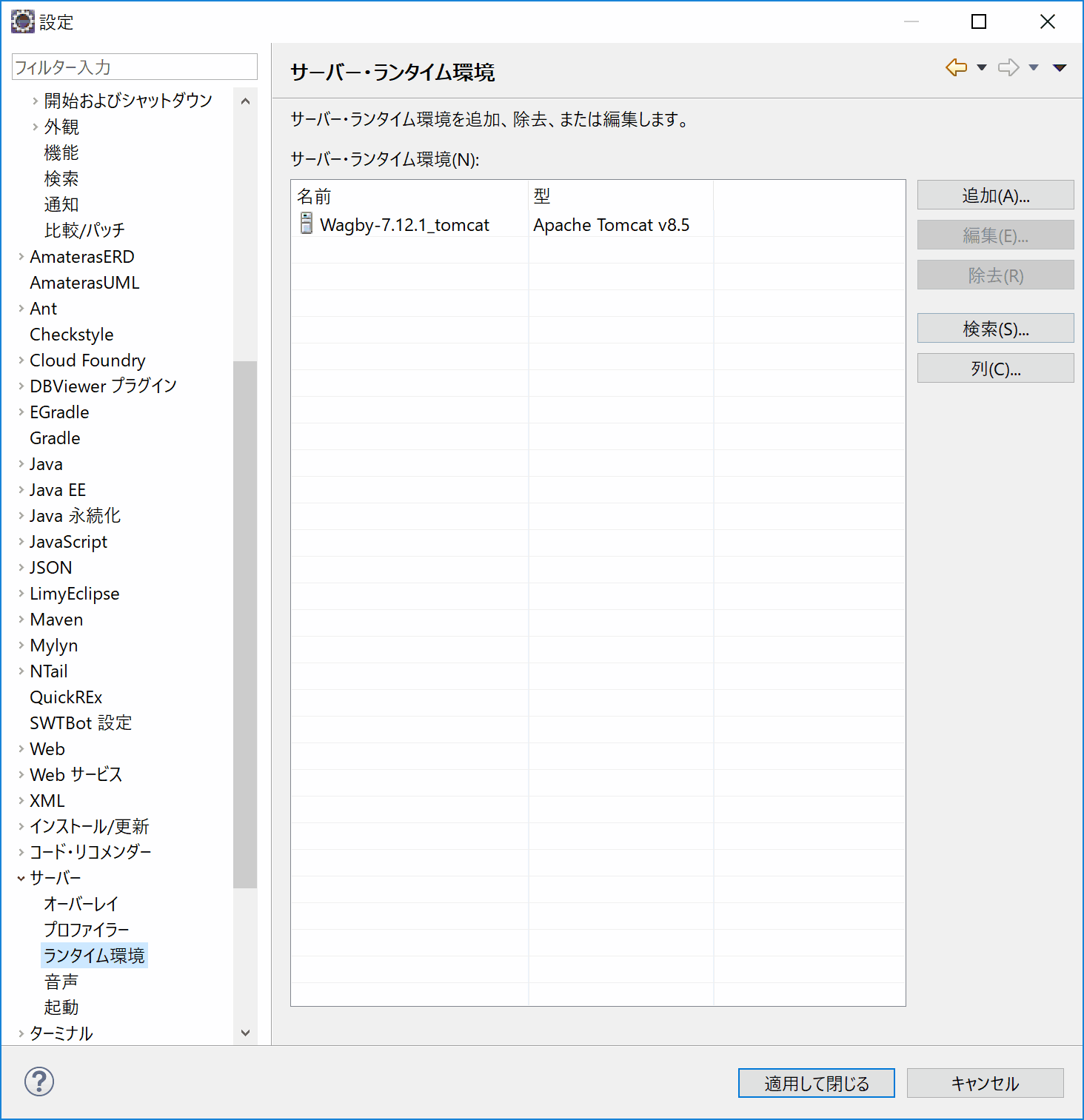Expand the Web サービス tree node
This screenshot has height=1120, width=1084.
coord(21,775)
